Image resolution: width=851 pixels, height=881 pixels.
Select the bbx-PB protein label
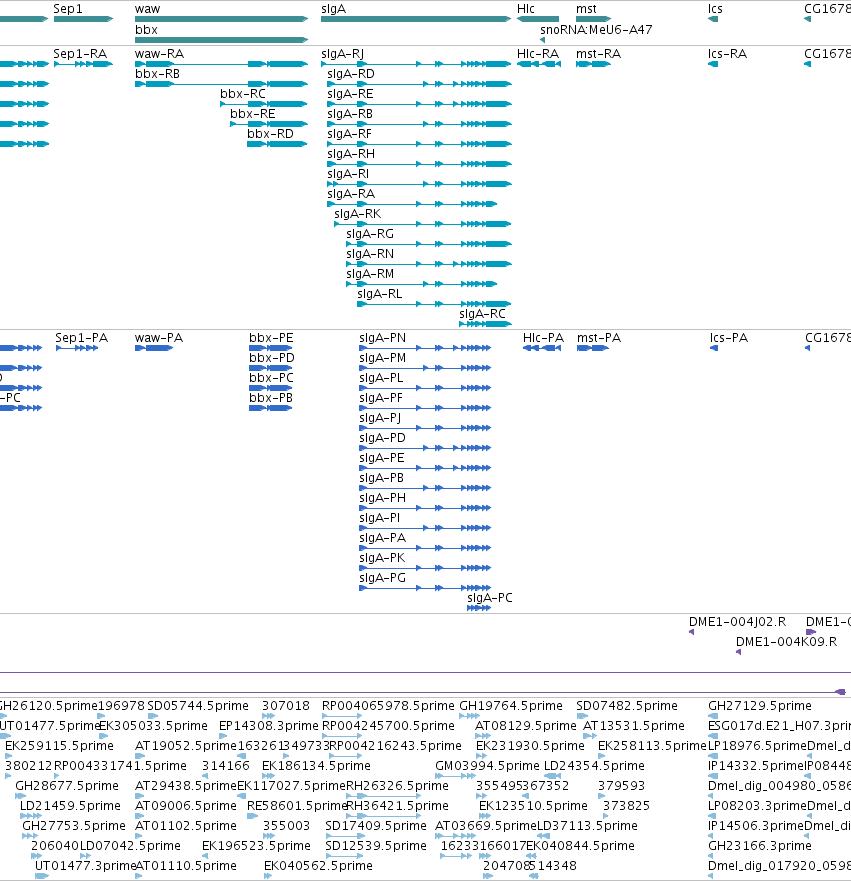[x=271, y=398]
